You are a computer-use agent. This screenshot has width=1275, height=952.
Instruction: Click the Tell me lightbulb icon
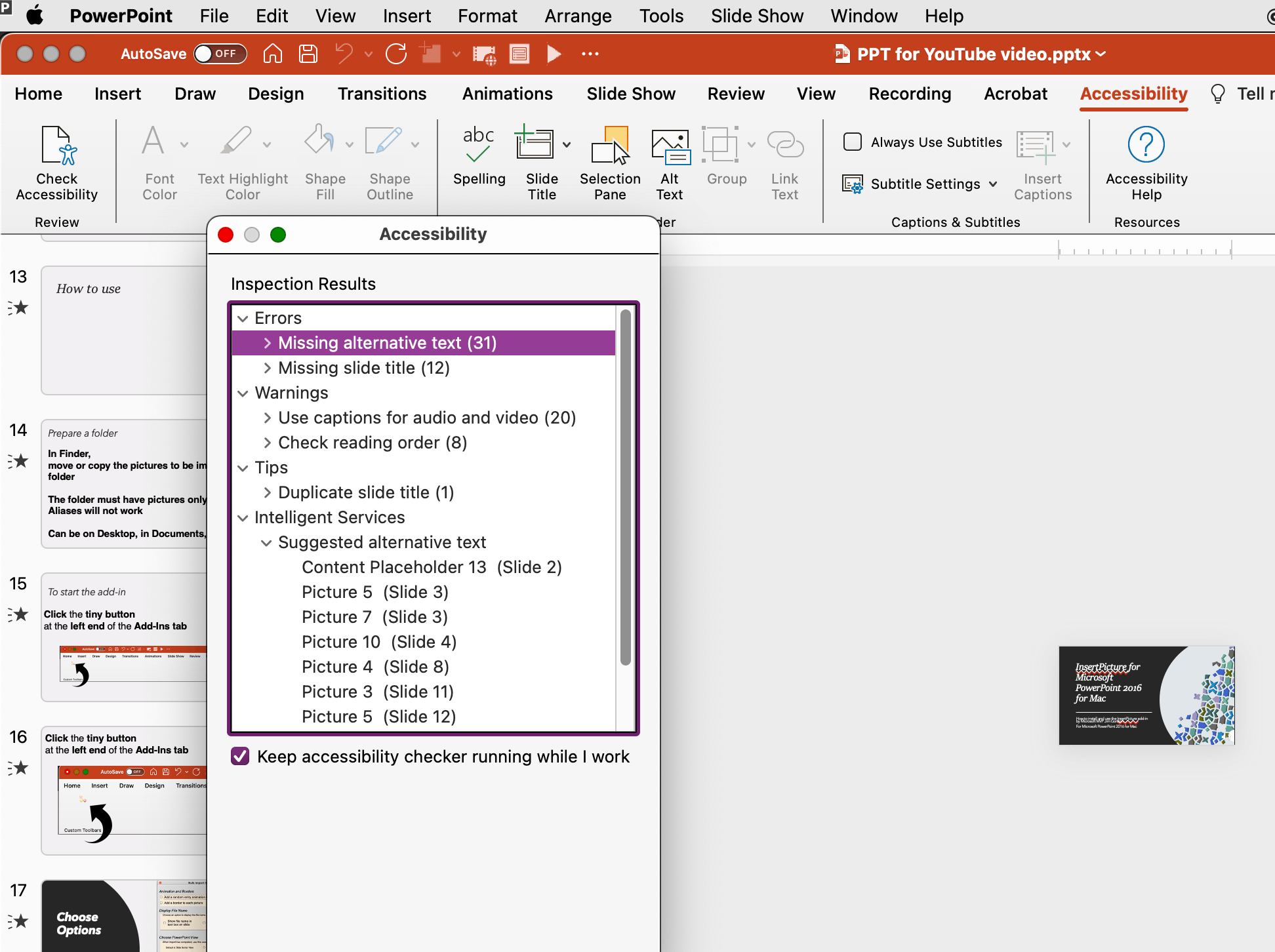pos(1217,94)
